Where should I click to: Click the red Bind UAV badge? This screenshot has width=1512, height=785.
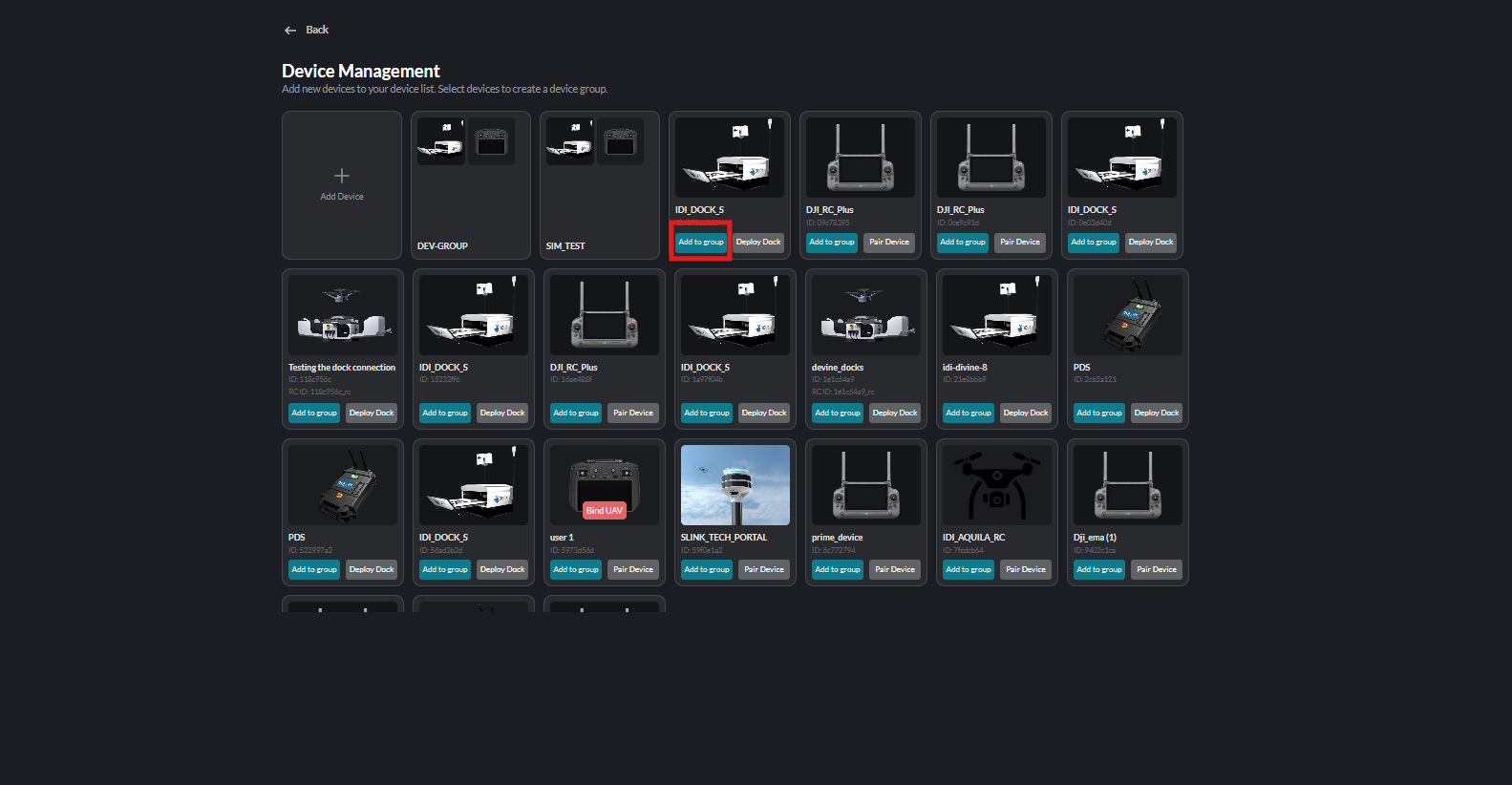click(605, 511)
